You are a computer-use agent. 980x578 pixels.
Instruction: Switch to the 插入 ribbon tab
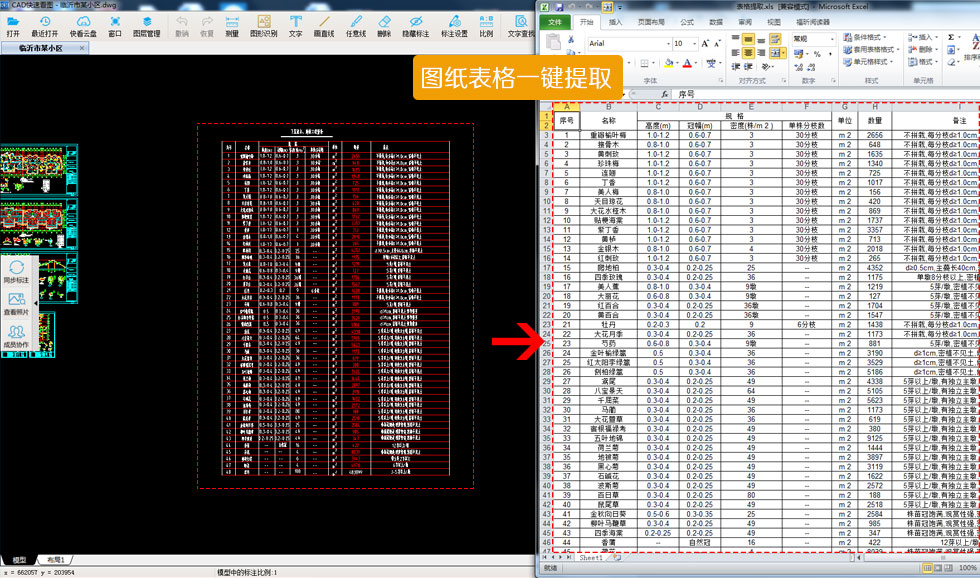(615, 21)
